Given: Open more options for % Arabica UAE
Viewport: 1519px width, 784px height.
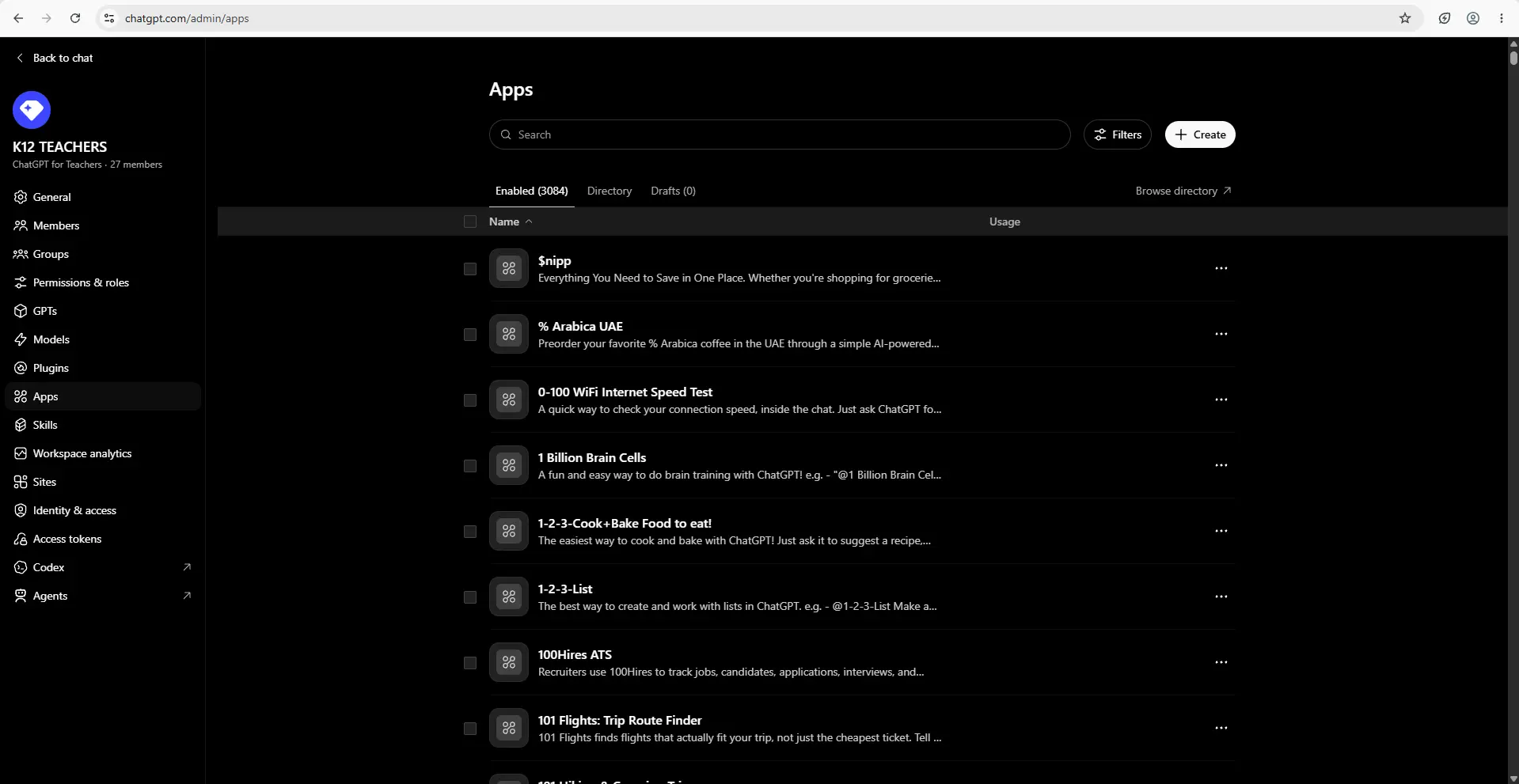Looking at the screenshot, I should 1221,334.
